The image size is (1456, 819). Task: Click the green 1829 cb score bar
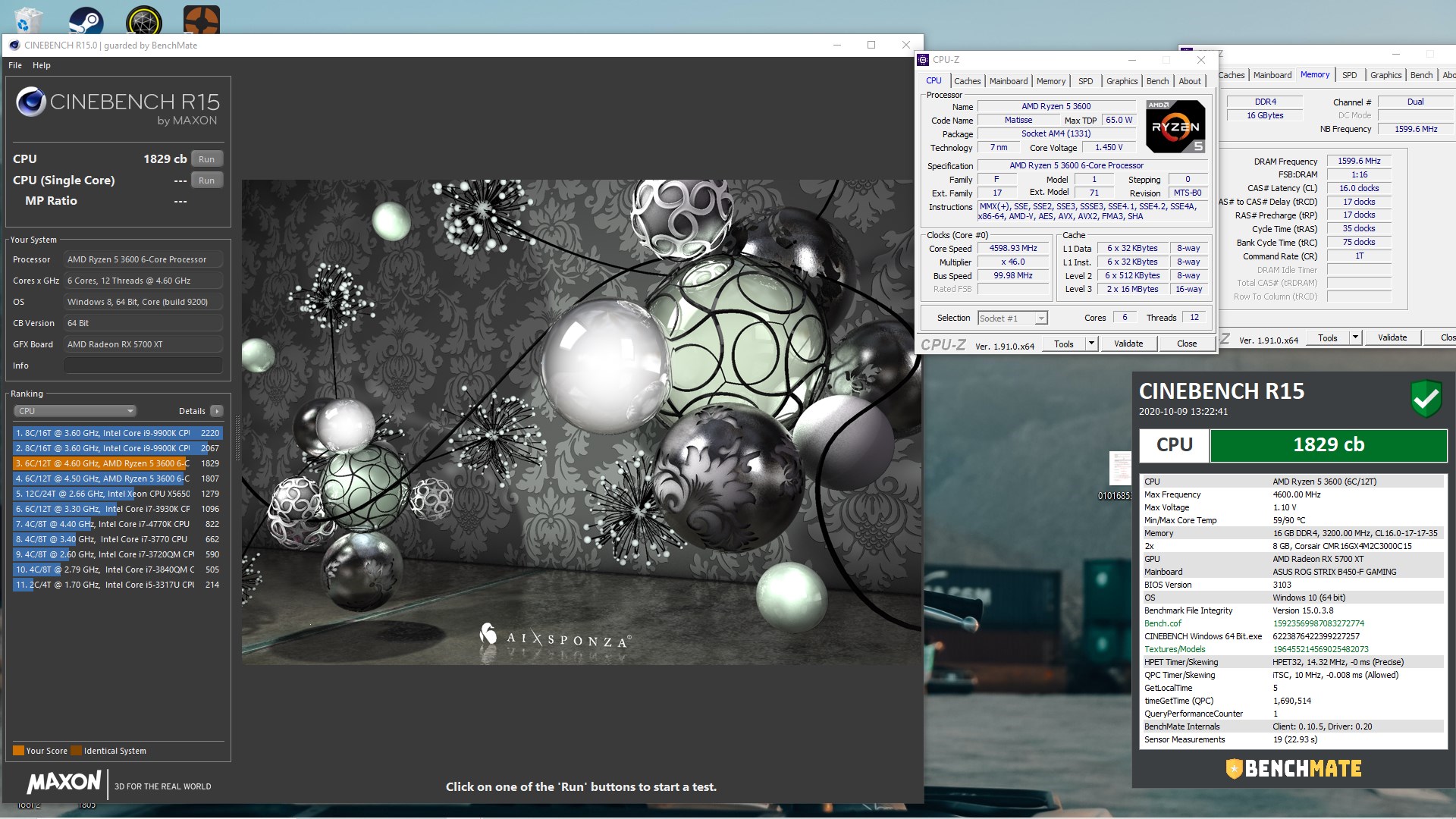coord(1329,445)
